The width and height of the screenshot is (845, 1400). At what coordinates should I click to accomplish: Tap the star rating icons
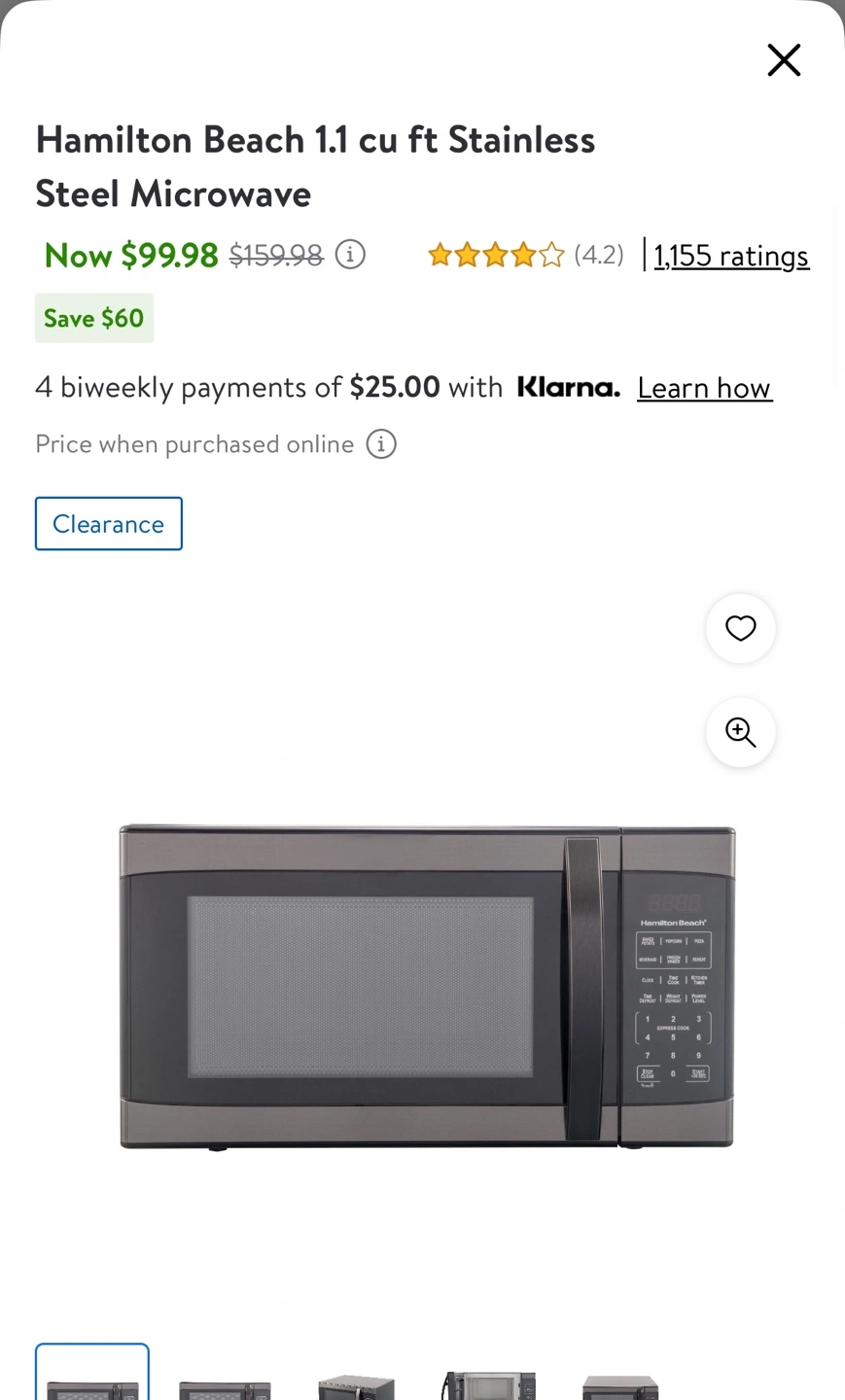coord(496,255)
